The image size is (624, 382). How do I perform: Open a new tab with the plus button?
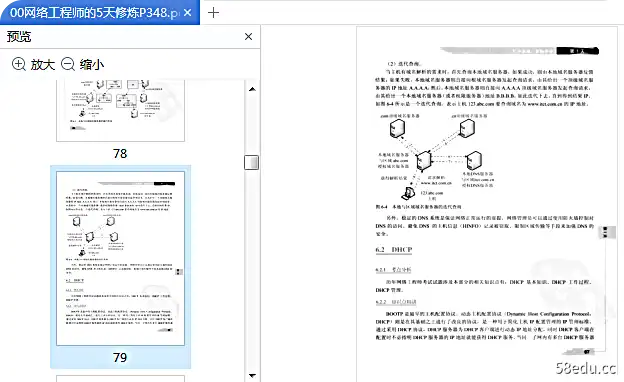213,13
